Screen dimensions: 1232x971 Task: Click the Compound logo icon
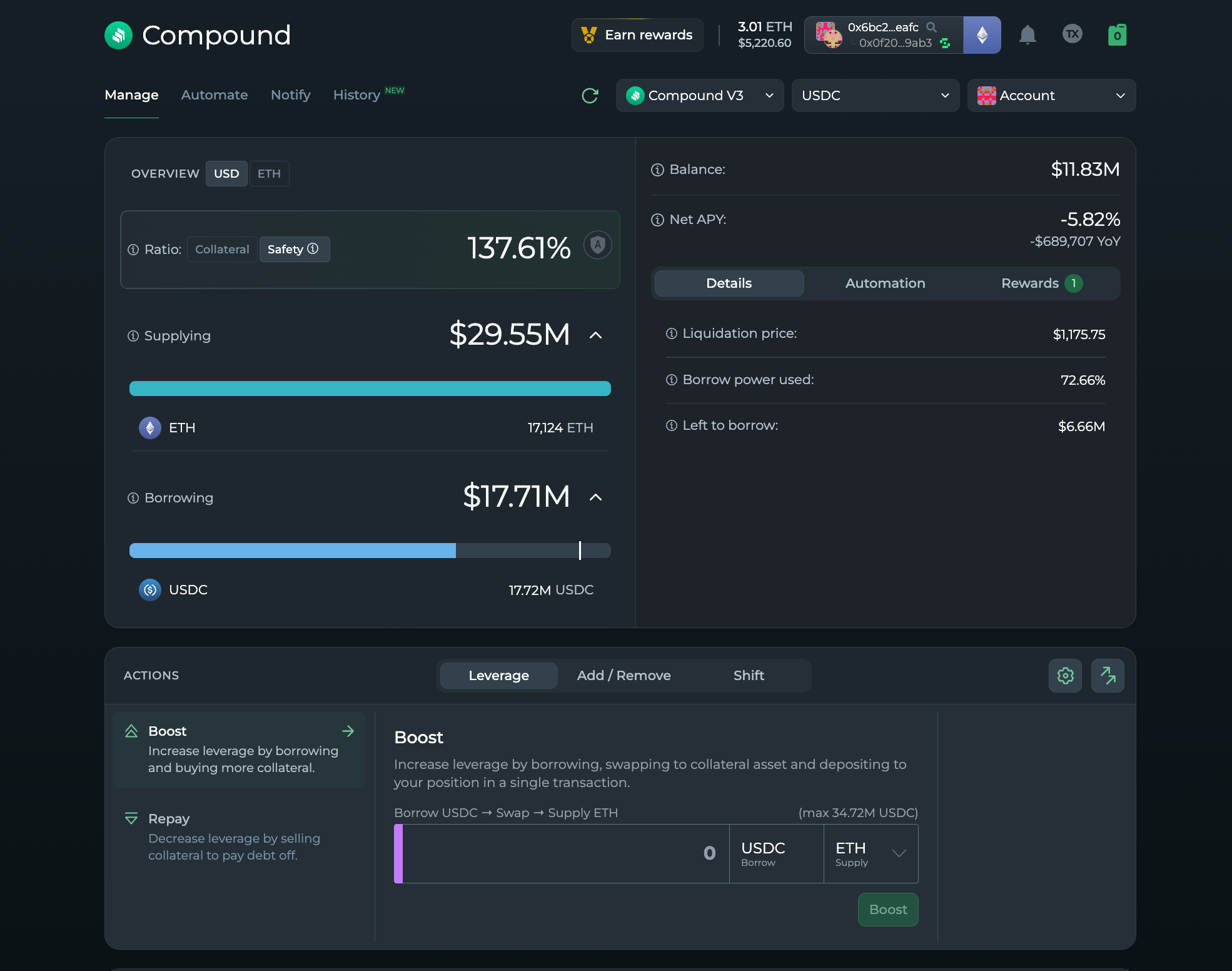point(118,35)
